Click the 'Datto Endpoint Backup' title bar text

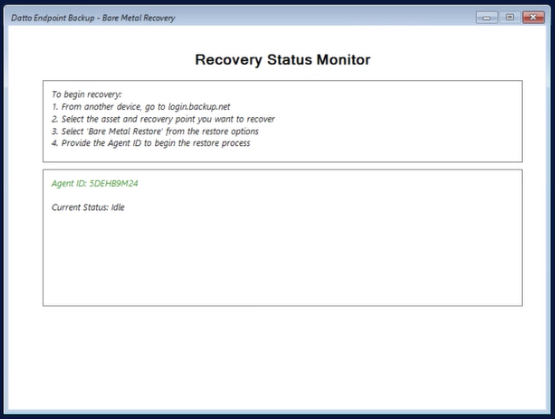(x=53, y=18)
